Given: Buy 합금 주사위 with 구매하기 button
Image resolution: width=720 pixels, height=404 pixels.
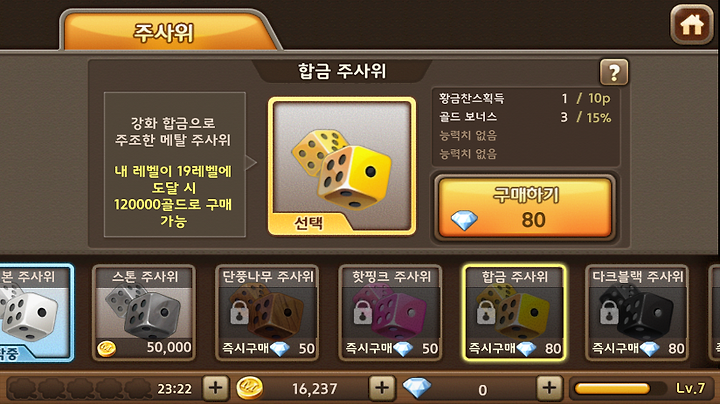Looking at the screenshot, I should [x=525, y=208].
